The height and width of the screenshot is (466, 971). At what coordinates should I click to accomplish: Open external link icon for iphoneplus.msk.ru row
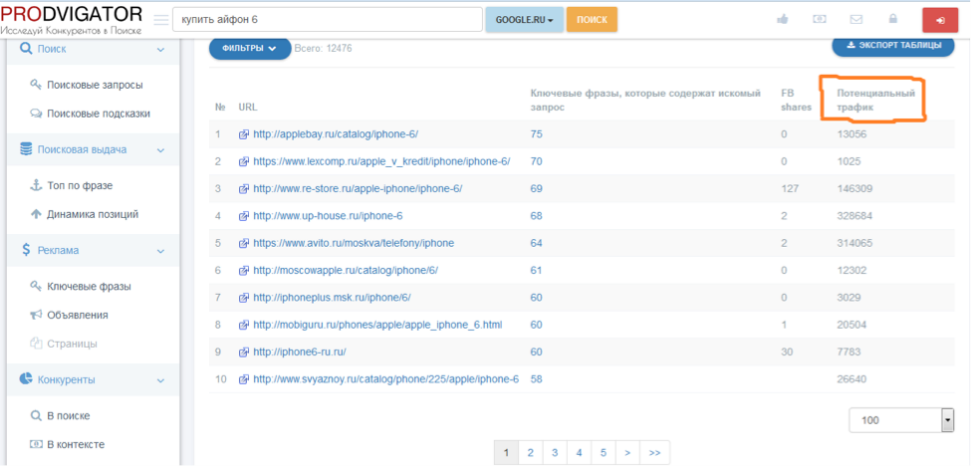point(243,298)
